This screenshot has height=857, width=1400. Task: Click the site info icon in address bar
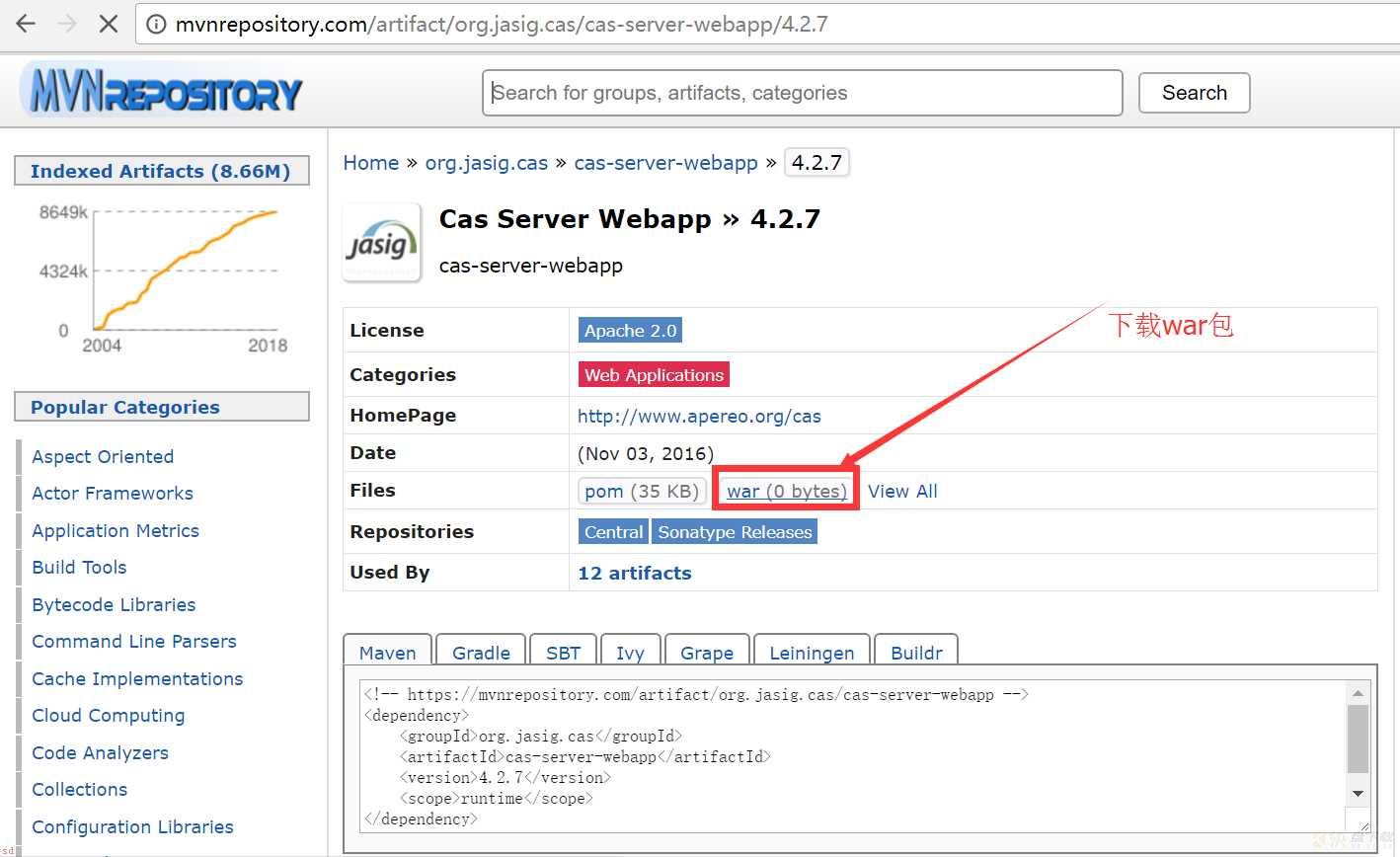156,25
